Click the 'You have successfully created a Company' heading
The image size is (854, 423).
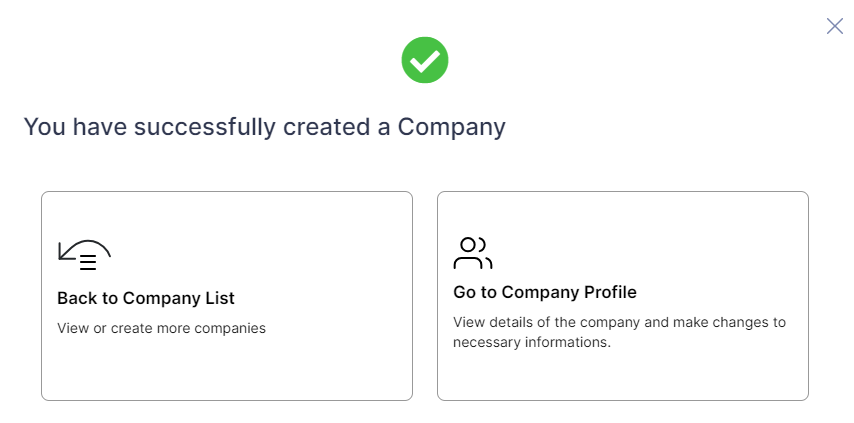tap(265, 127)
